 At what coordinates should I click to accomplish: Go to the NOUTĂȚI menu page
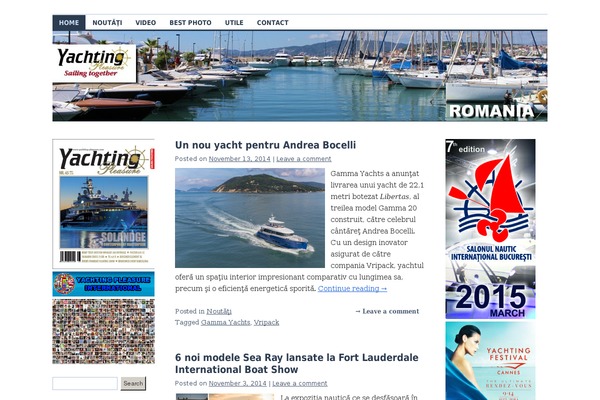click(107, 23)
